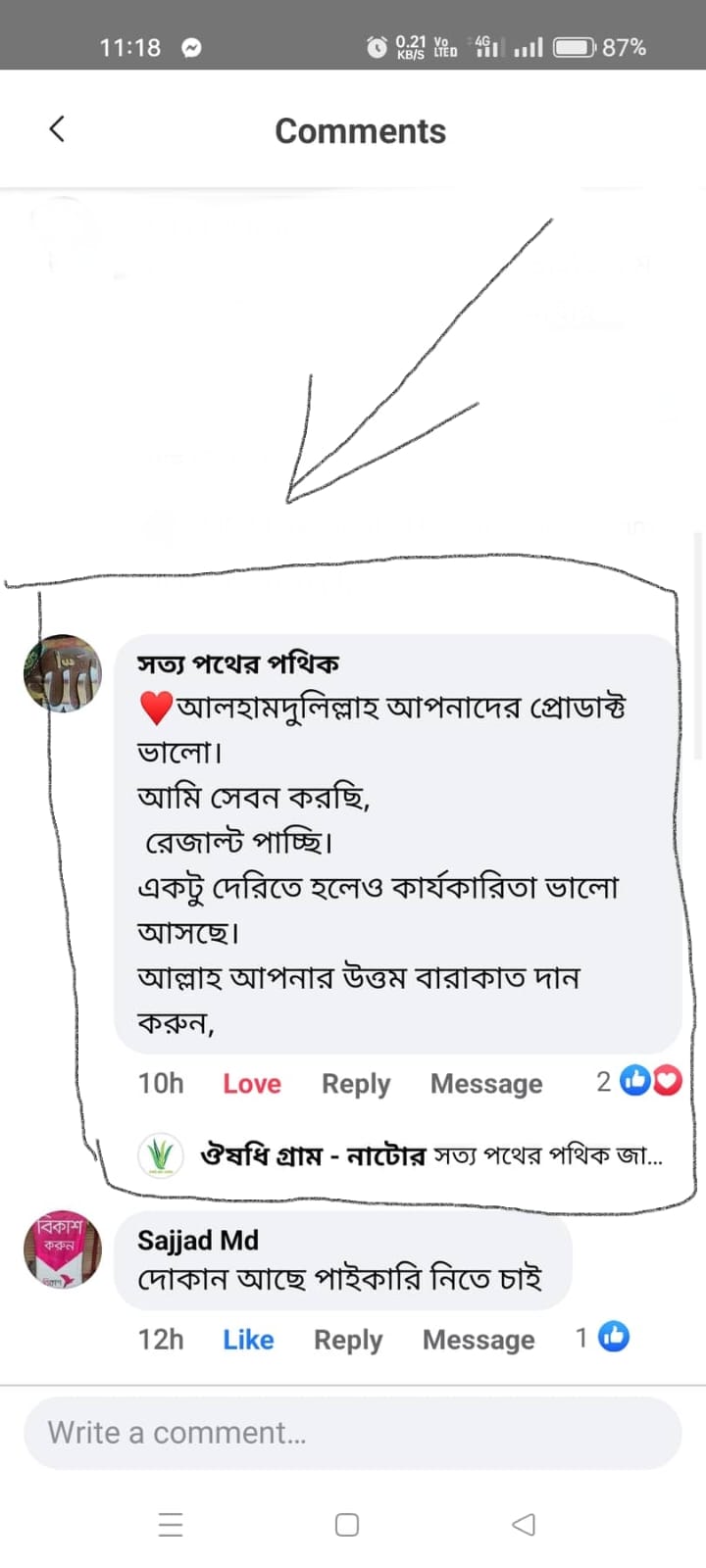
Task: Tap the heart reaction icon on first comment
Action: point(666,1080)
